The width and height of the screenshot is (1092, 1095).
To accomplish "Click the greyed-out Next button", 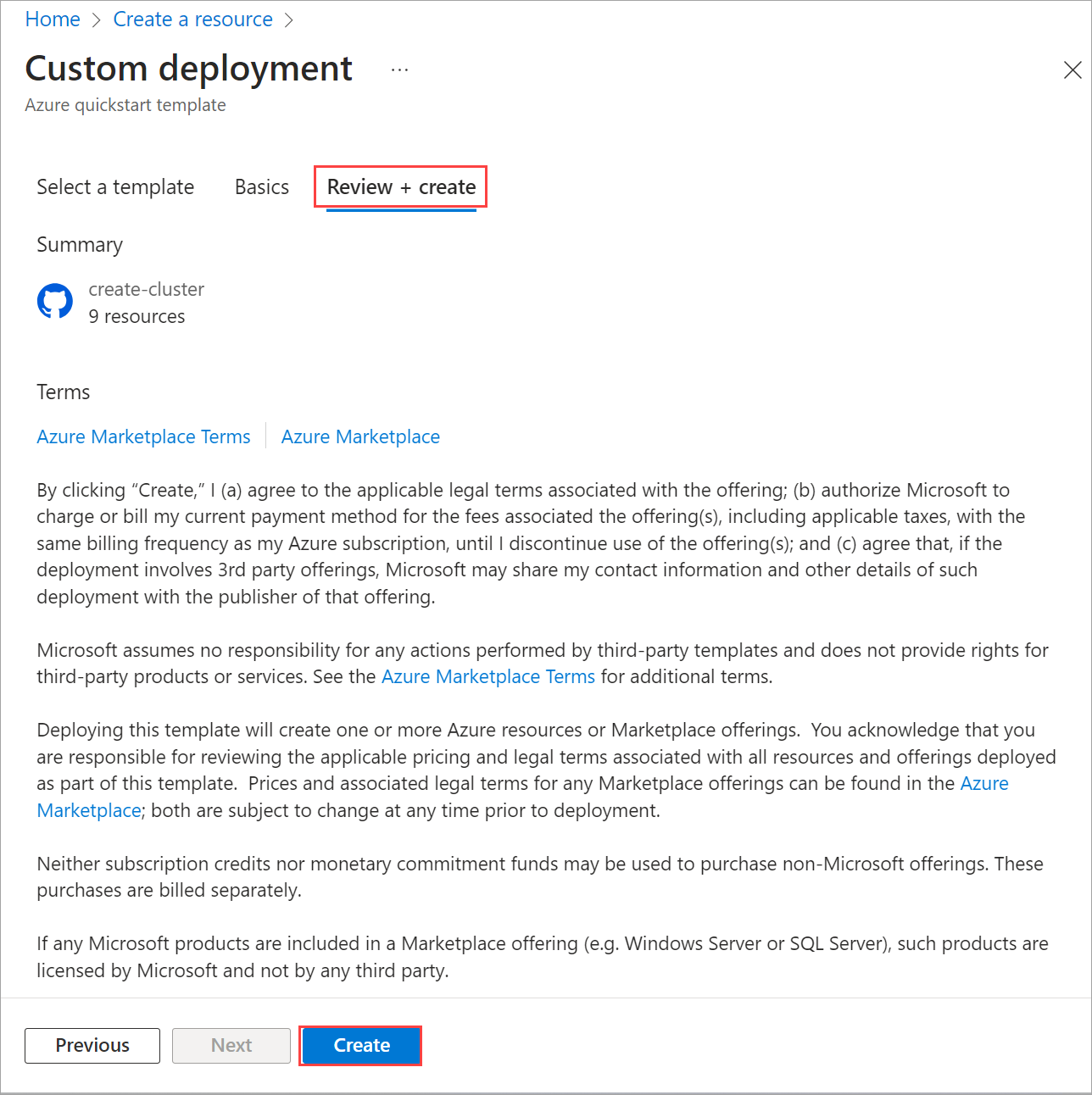I will tap(231, 1046).
